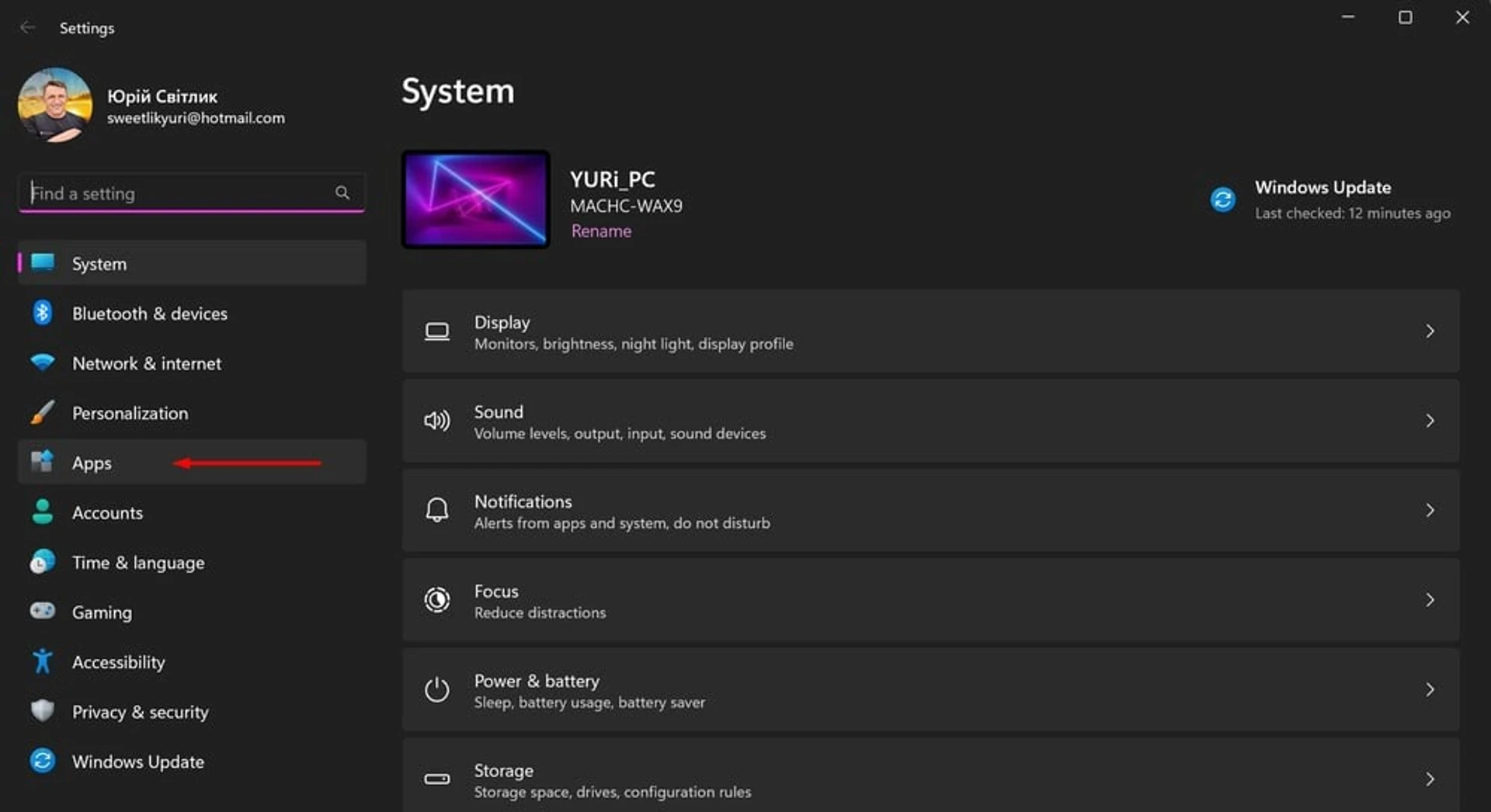Click the back arrow next to Settings
The image size is (1491, 812).
pyautogui.click(x=28, y=27)
